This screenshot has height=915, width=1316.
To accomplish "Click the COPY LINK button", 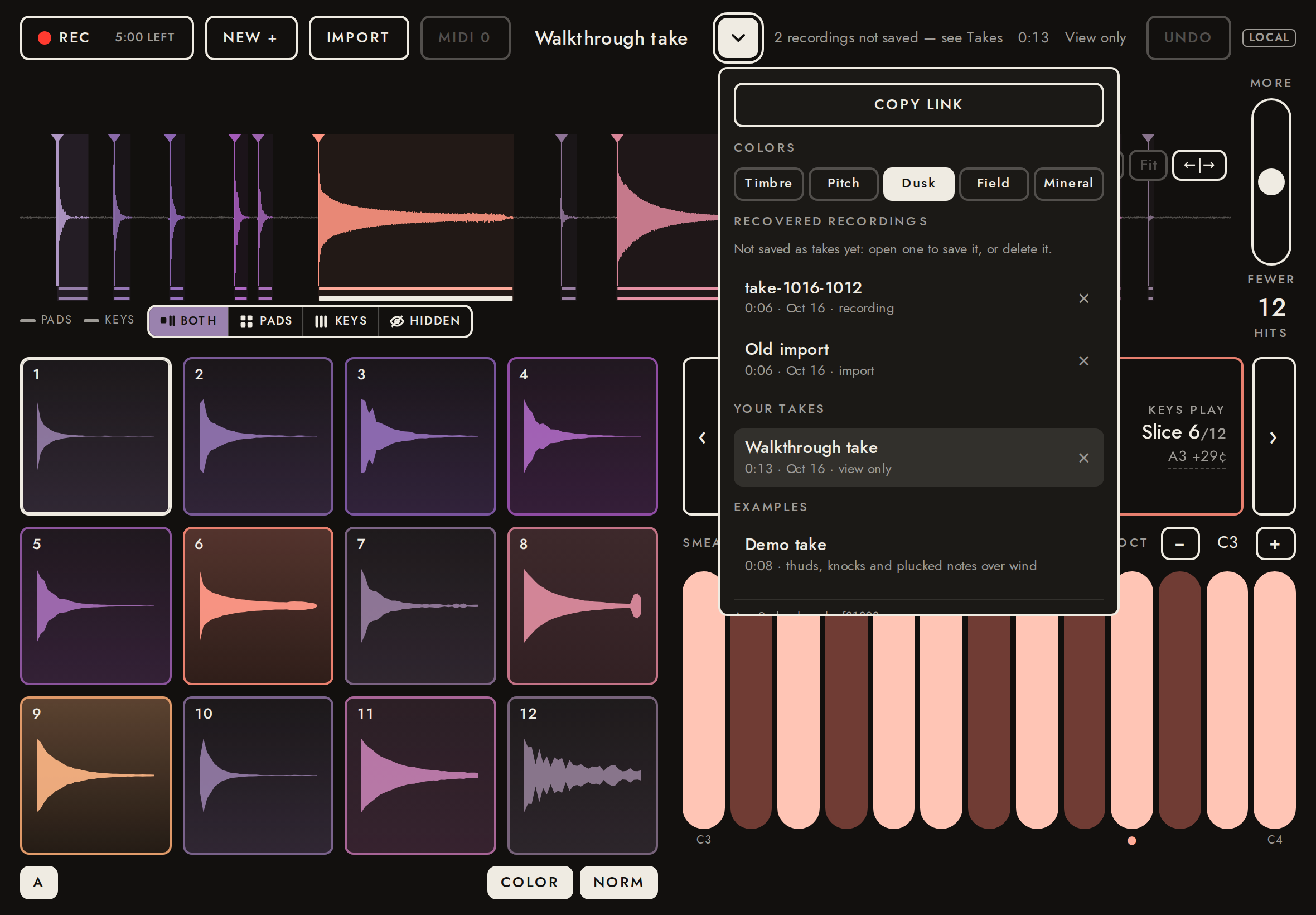I will point(918,104).
